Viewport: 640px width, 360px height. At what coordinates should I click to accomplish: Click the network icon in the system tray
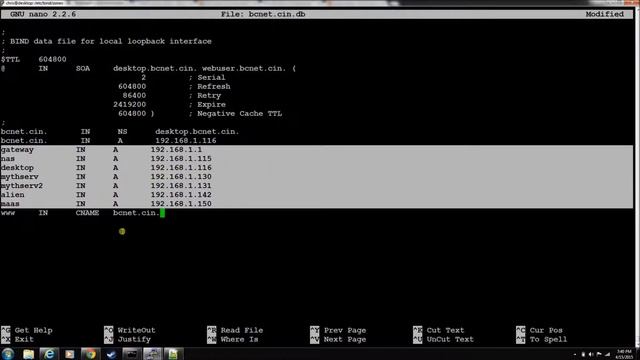tap(607, 355)
